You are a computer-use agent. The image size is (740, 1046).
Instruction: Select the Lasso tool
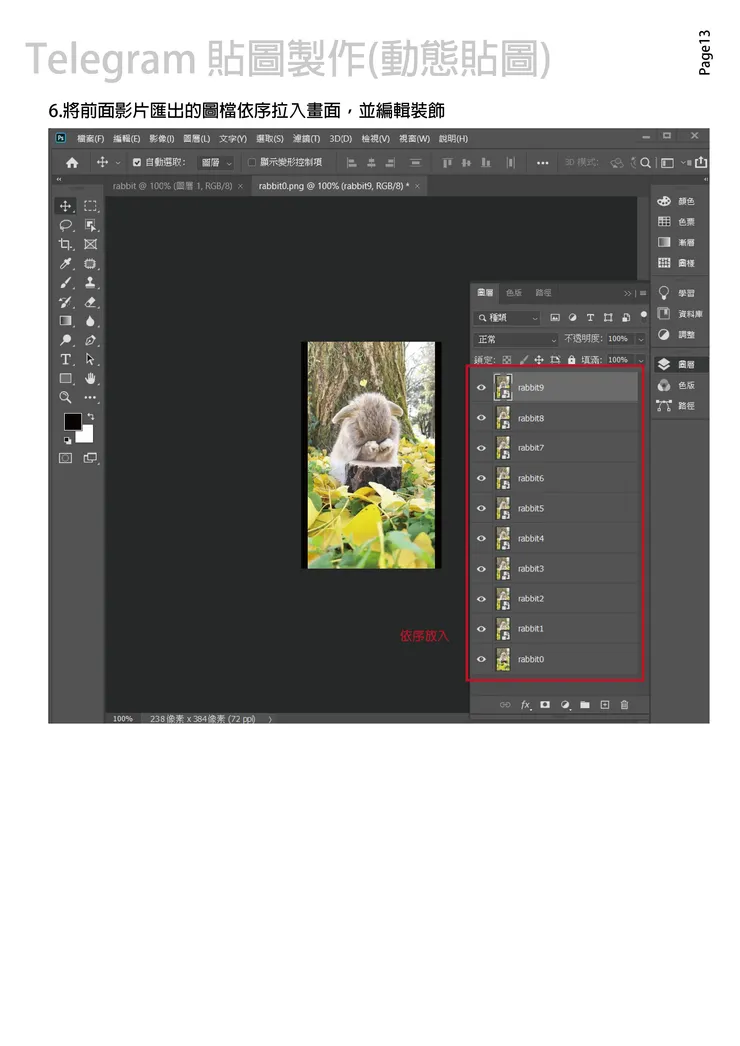[65, 225]
